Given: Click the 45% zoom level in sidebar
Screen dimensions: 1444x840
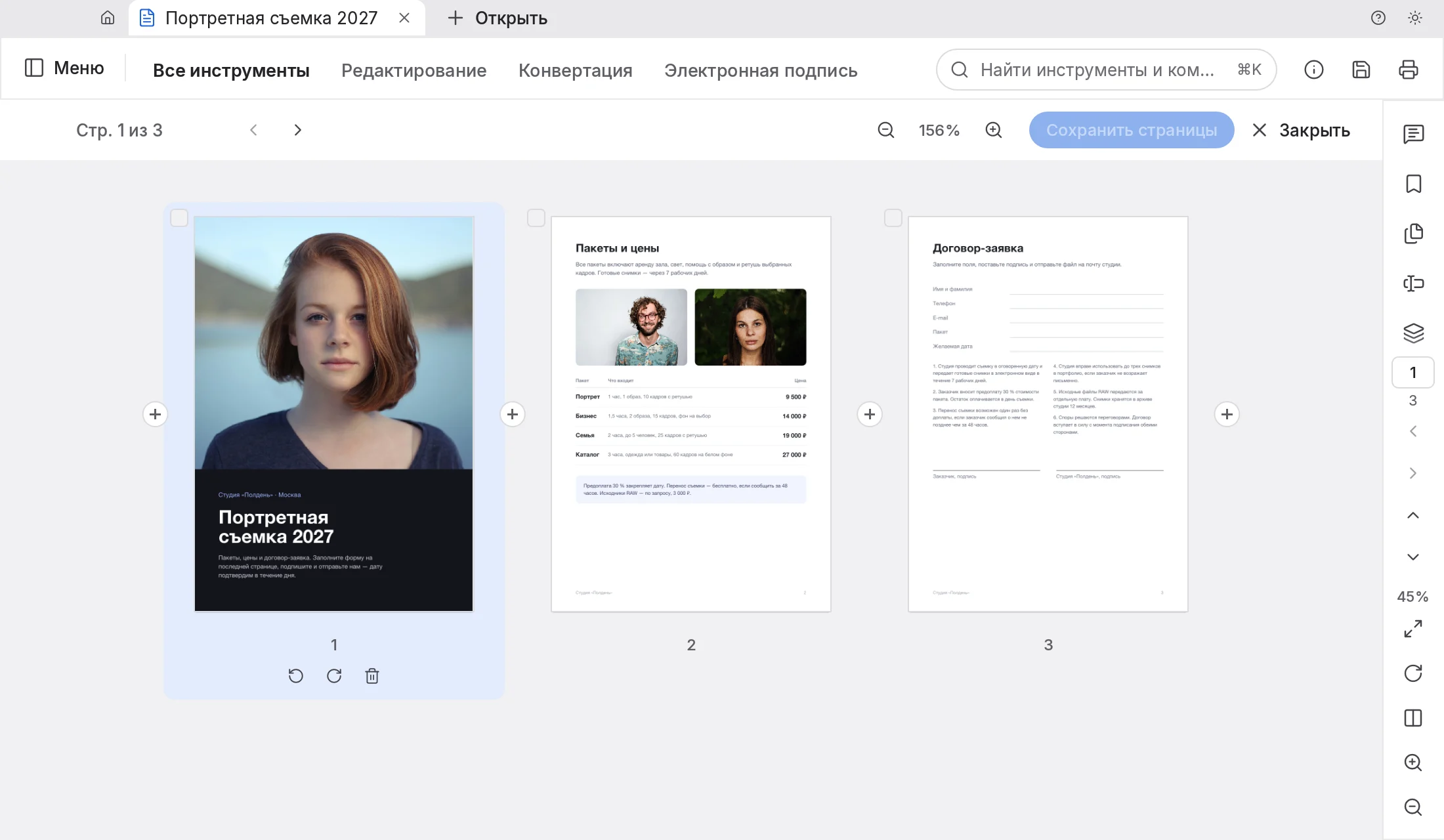Looking at the screenshot, I should pos(1412,597).
